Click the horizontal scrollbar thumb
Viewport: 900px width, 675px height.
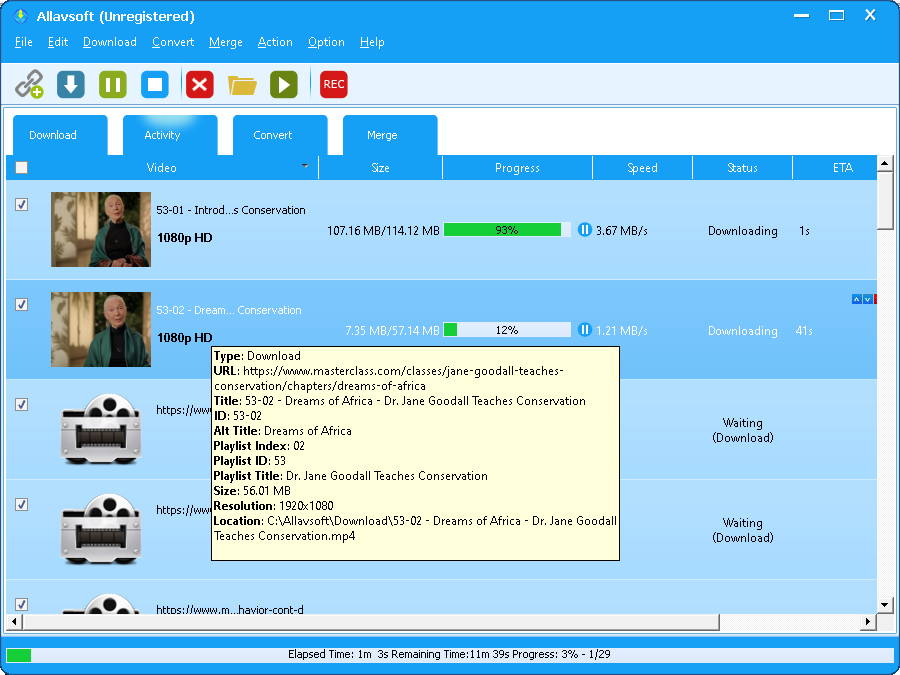tap(371, 621)
